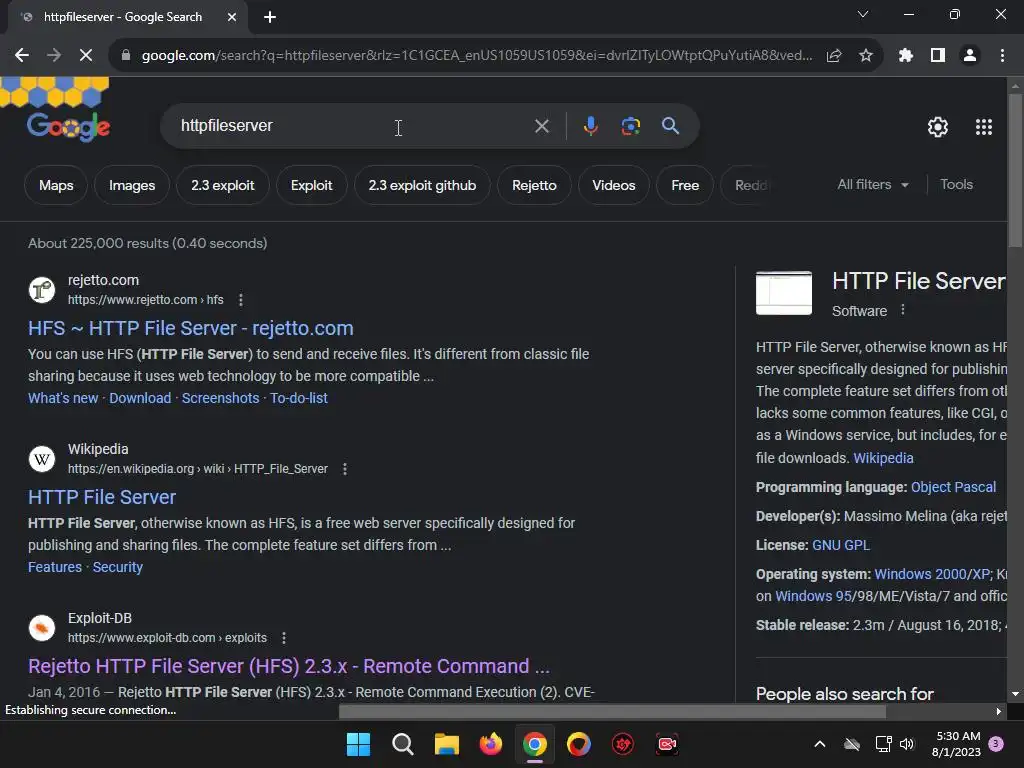
Task: Open the Rejetto HFS 2.3.x Exploit-DB result
Action: (289, 666)
